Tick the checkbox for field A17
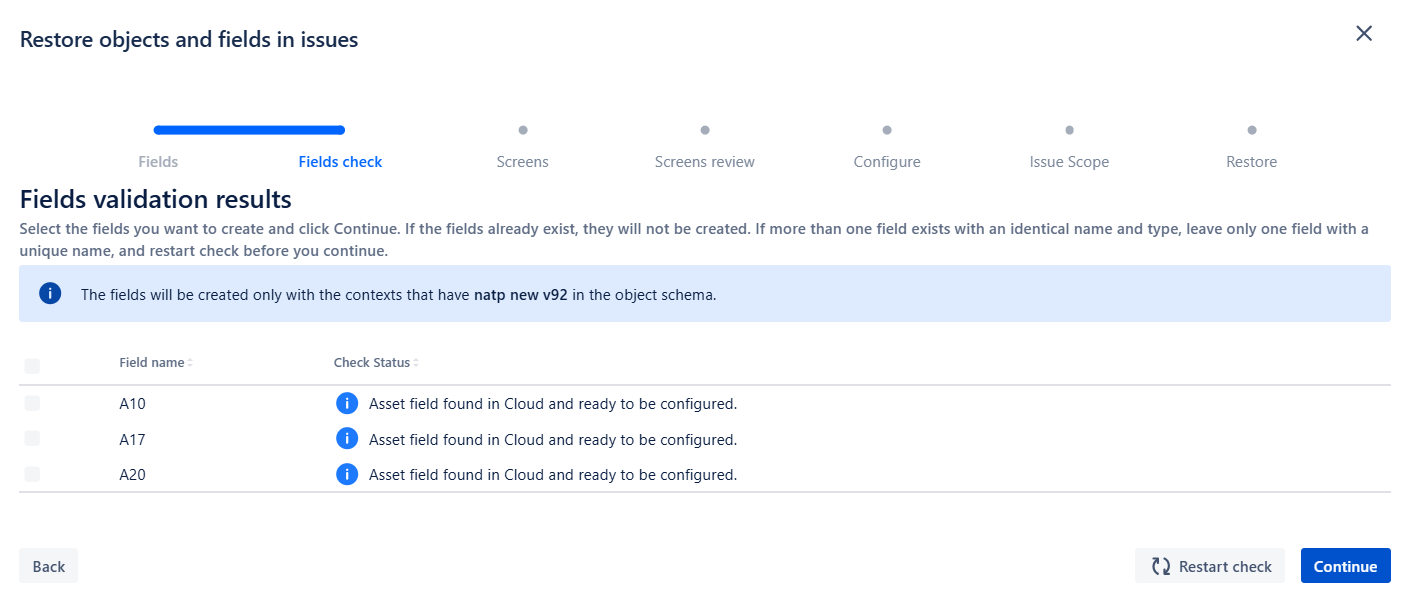1406x596 pixels. (x=32, y=438)
